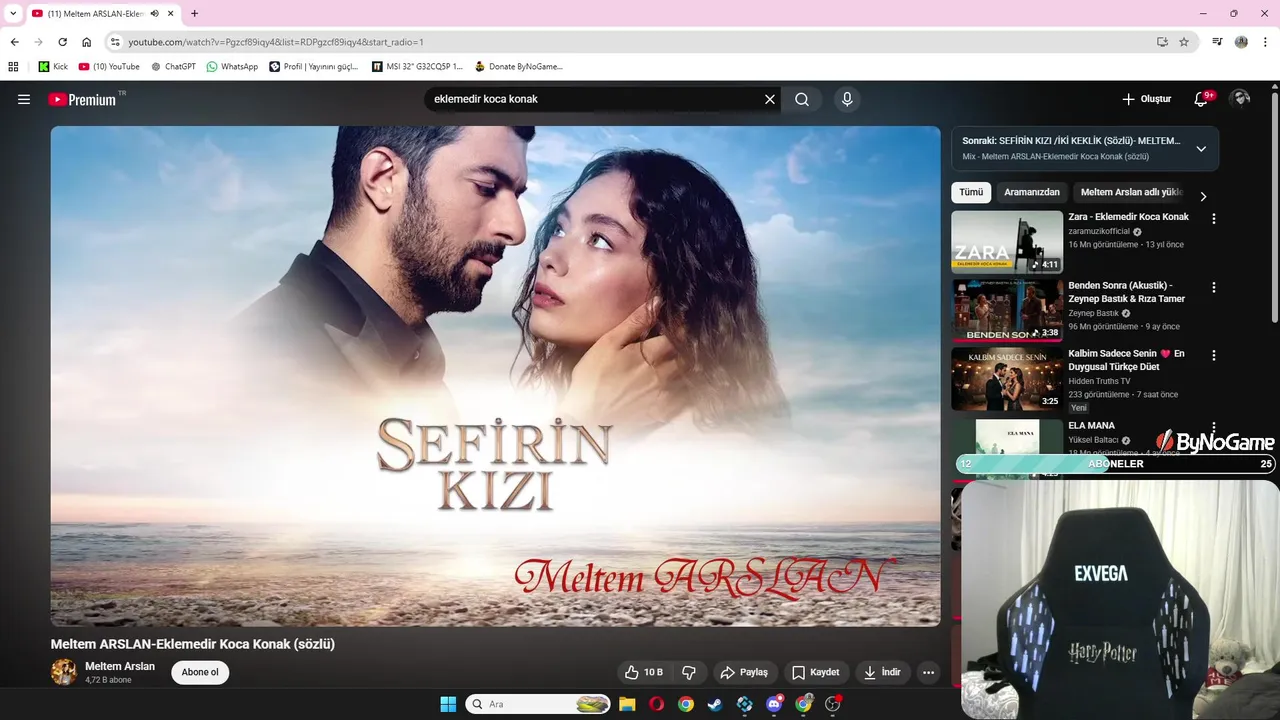Open the YouTube account avatar menu

coord(1240,98)
